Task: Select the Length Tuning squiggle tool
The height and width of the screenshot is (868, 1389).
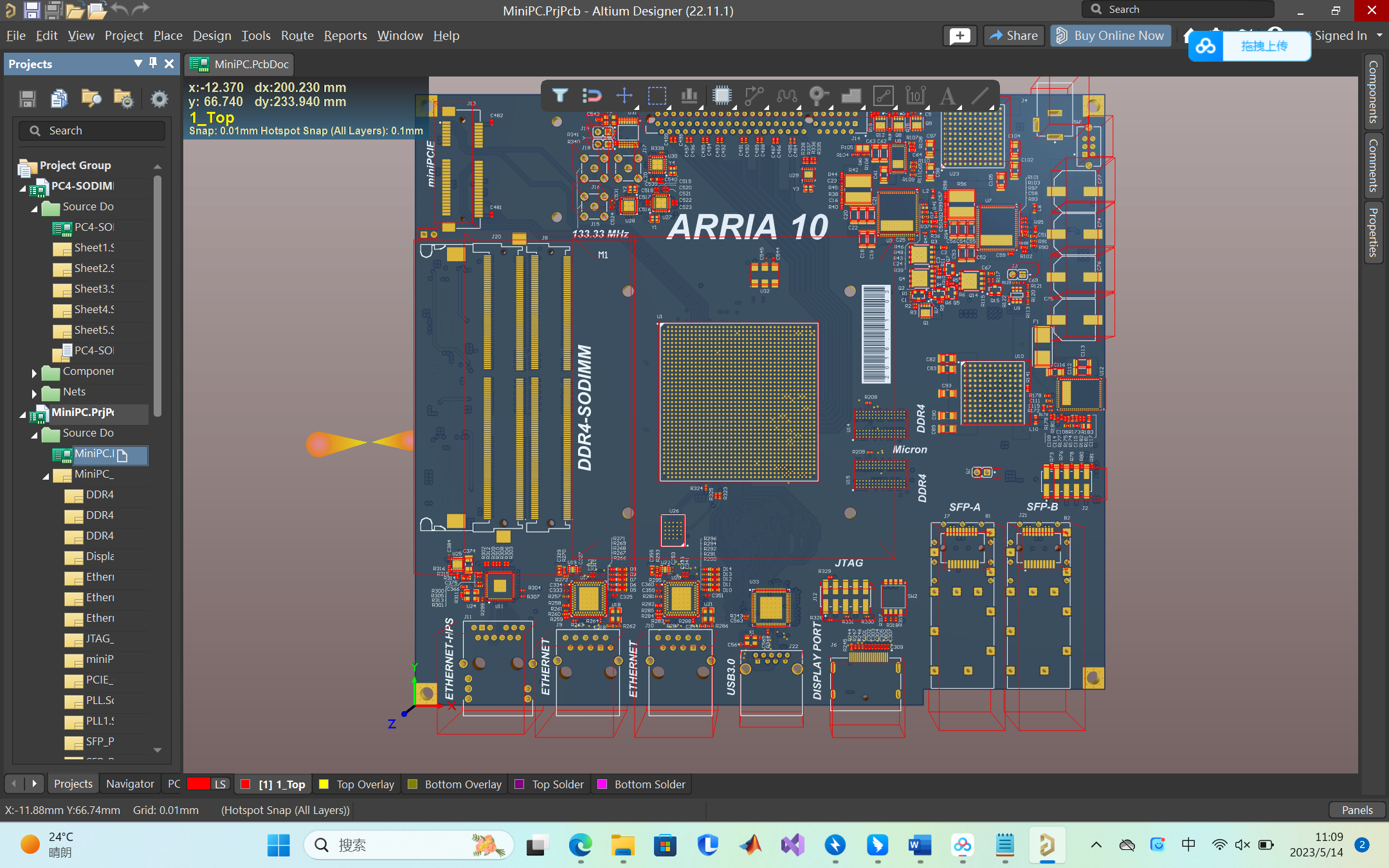Action: [x=786, y=96]
